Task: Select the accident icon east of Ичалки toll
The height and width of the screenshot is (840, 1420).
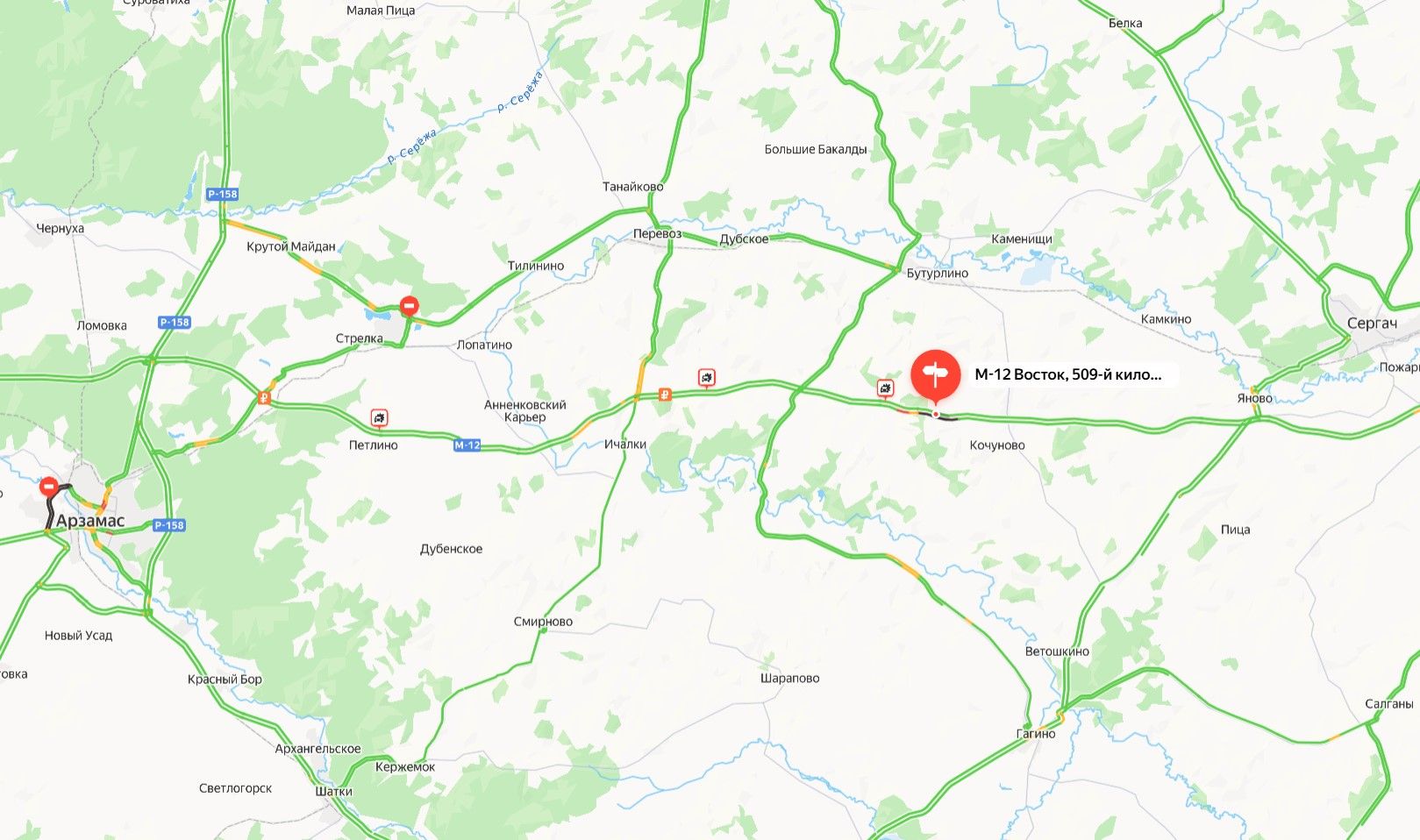Action: click(x=707, y=378)
